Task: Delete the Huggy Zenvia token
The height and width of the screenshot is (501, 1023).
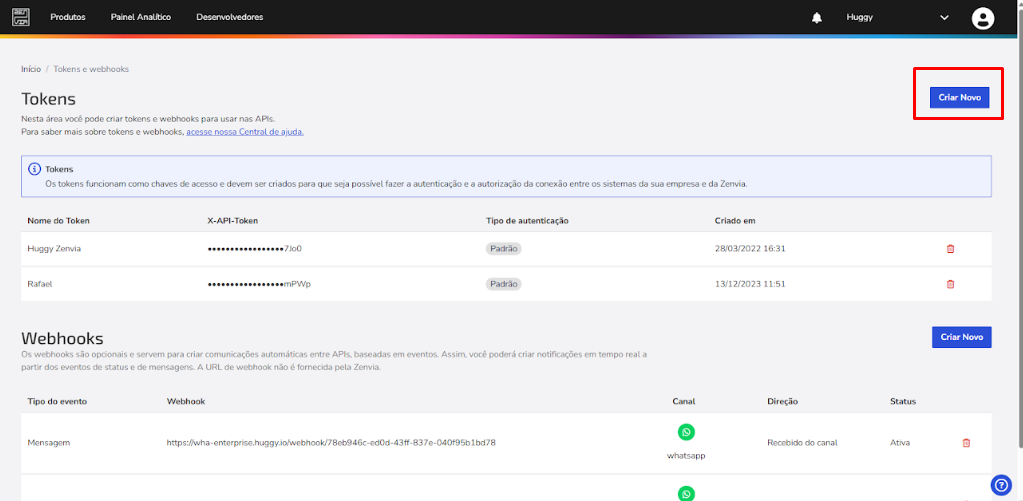Action: (x=950, y=249)
